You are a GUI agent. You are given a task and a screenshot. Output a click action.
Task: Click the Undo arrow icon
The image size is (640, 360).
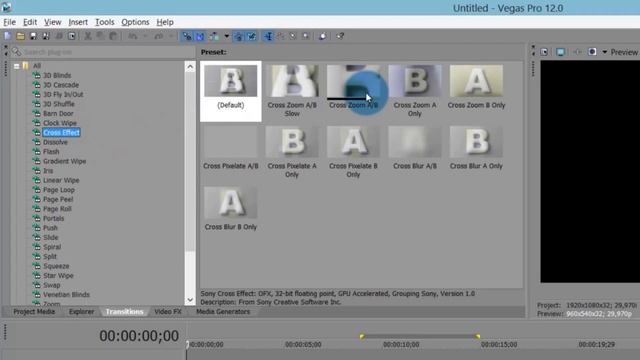click(x=132, y=36)
